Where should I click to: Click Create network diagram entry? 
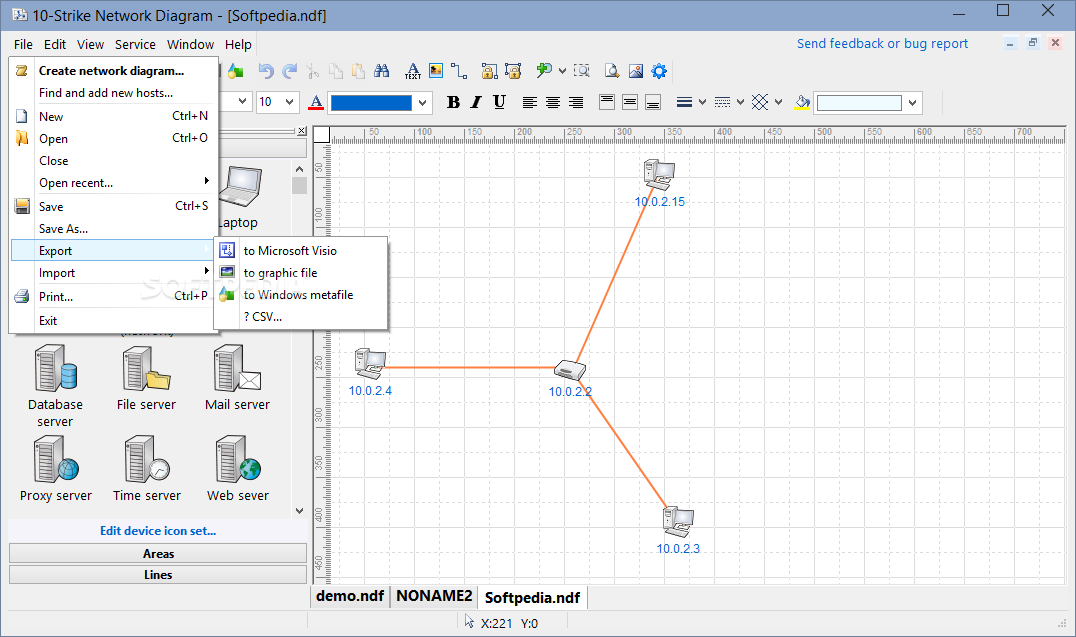click(x=114, y=71)
